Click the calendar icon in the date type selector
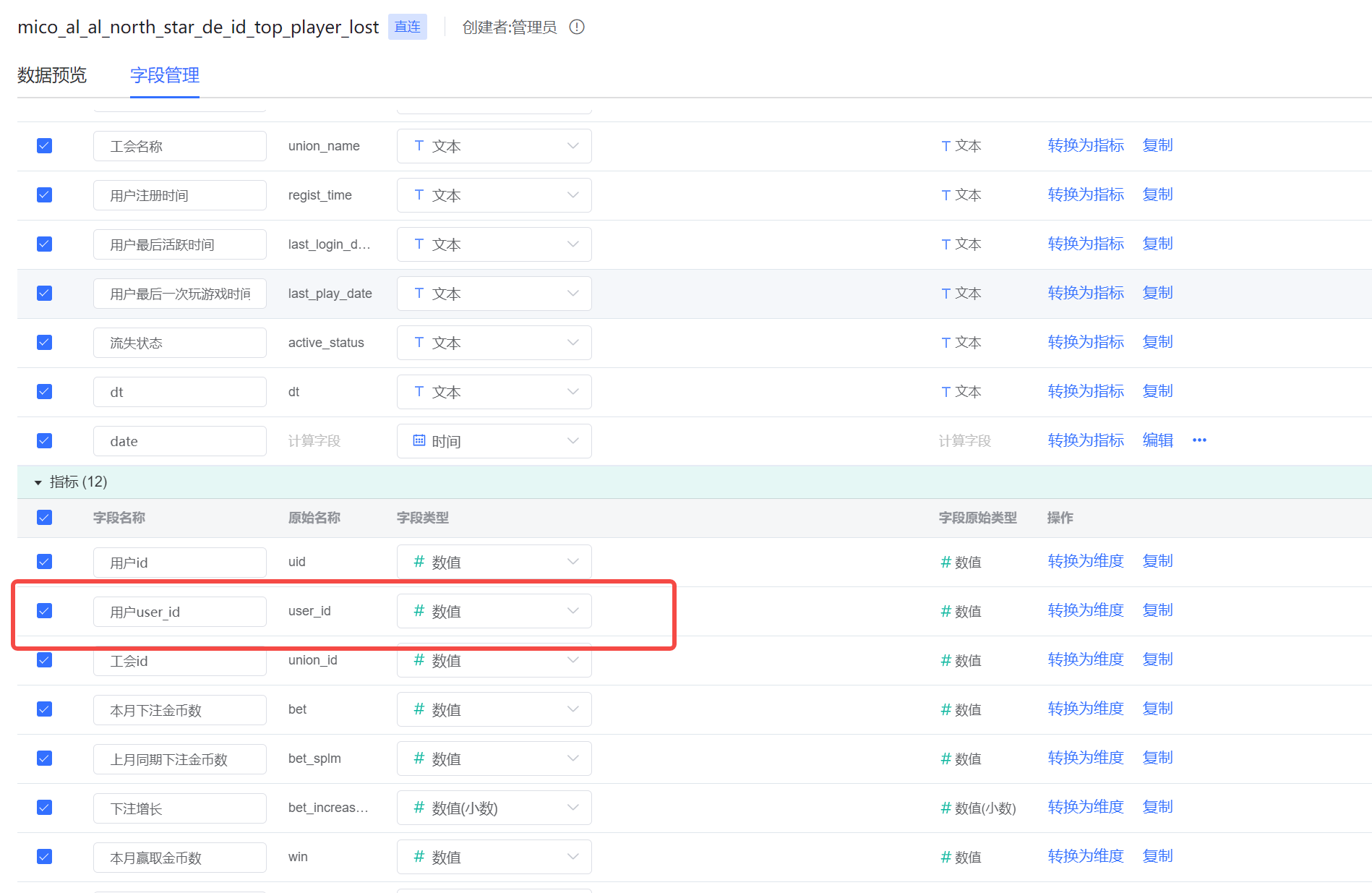This screenshot has height=893, width=1372. coord(419,440)
